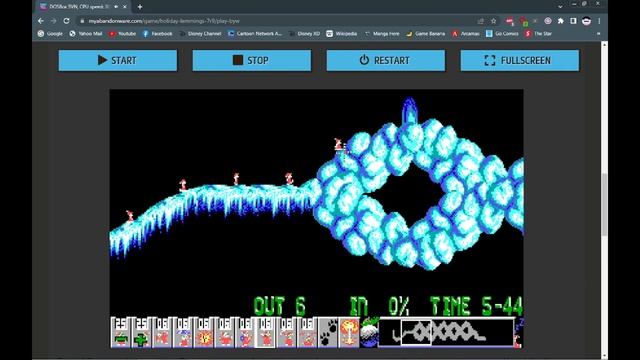This screenshot has width=640, height=360.
Task: Open the Disney XD bookmark
Action: click(x=304, y=33)
